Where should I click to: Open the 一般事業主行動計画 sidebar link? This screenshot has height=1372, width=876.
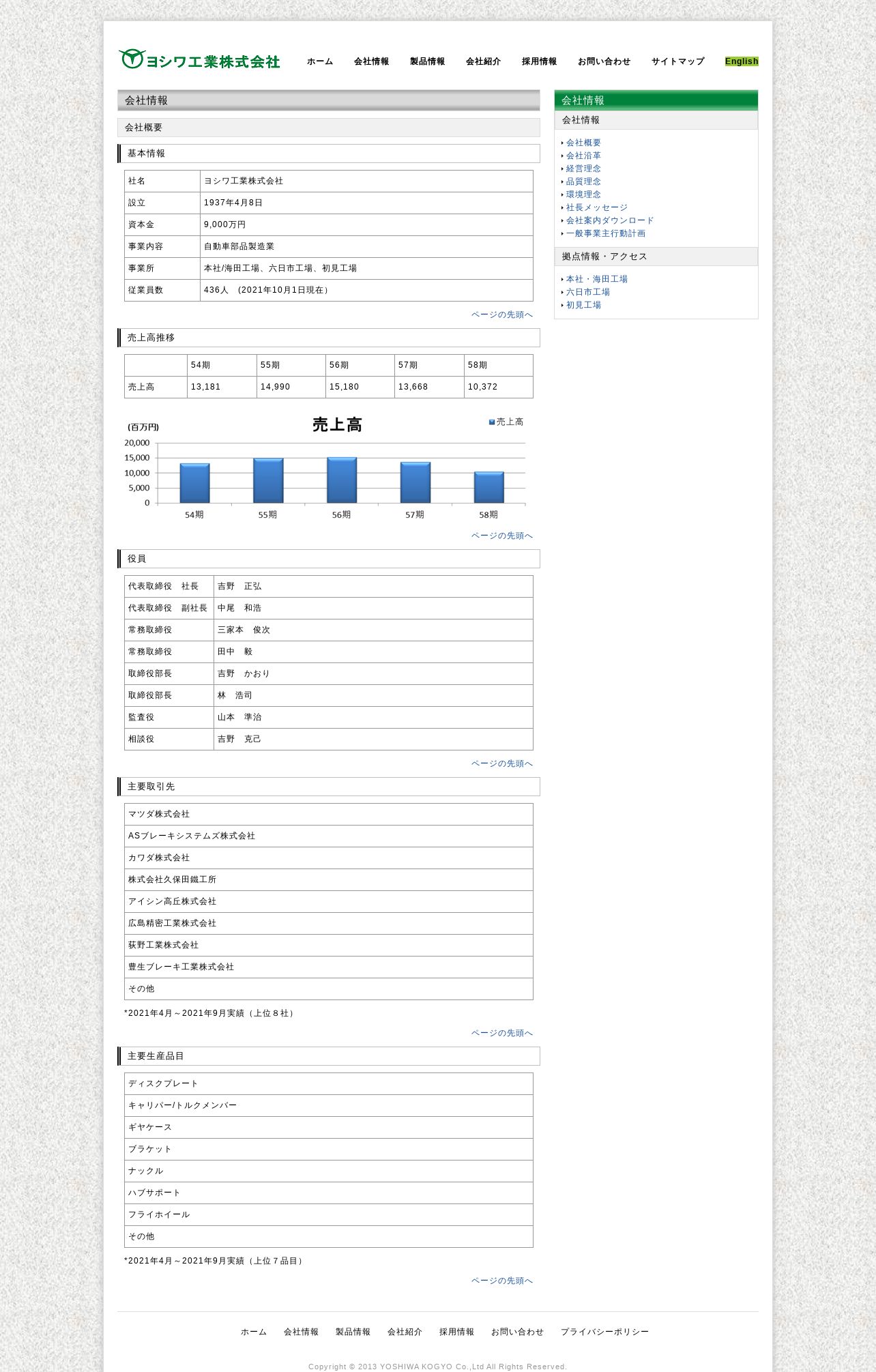pyautogui.click(x=606, y=233)
